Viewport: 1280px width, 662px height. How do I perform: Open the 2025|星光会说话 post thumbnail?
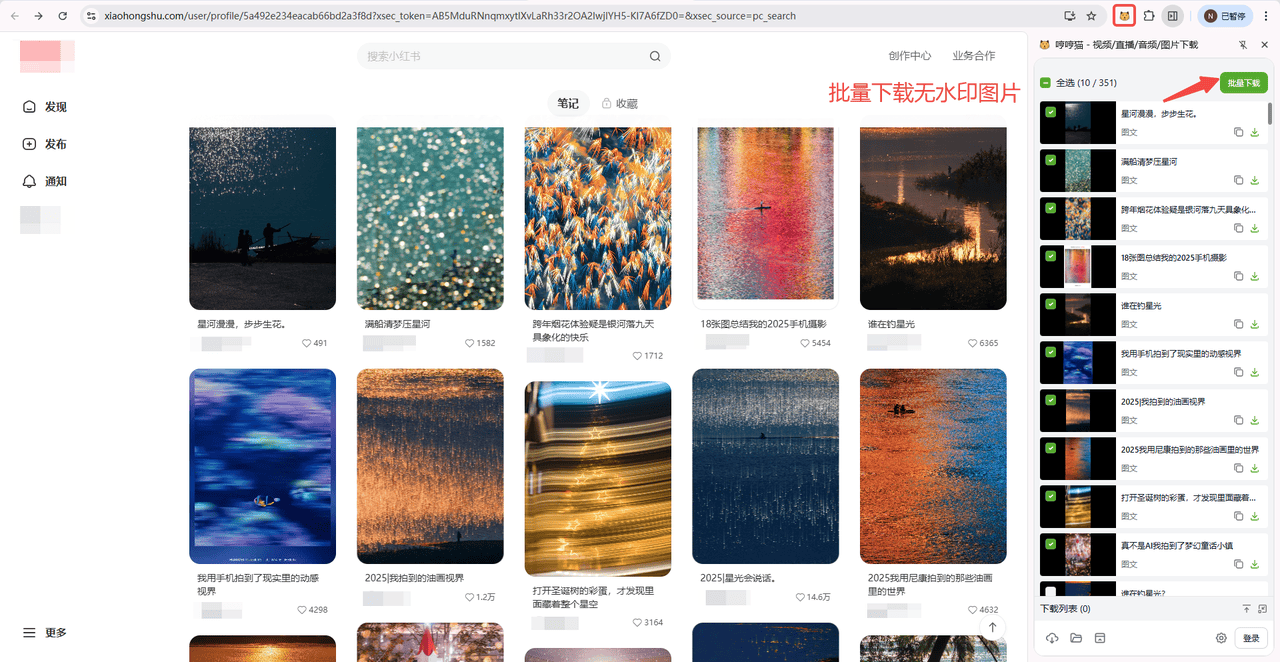[765, 466]
